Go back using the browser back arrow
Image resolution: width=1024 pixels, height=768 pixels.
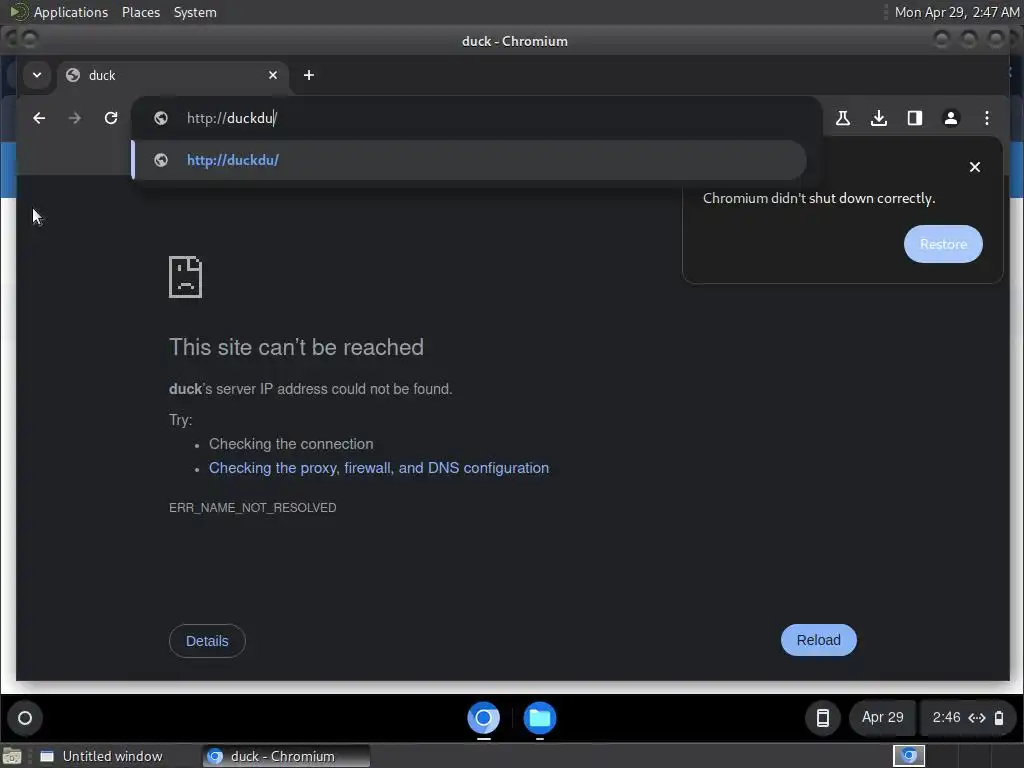pos(39,118)
